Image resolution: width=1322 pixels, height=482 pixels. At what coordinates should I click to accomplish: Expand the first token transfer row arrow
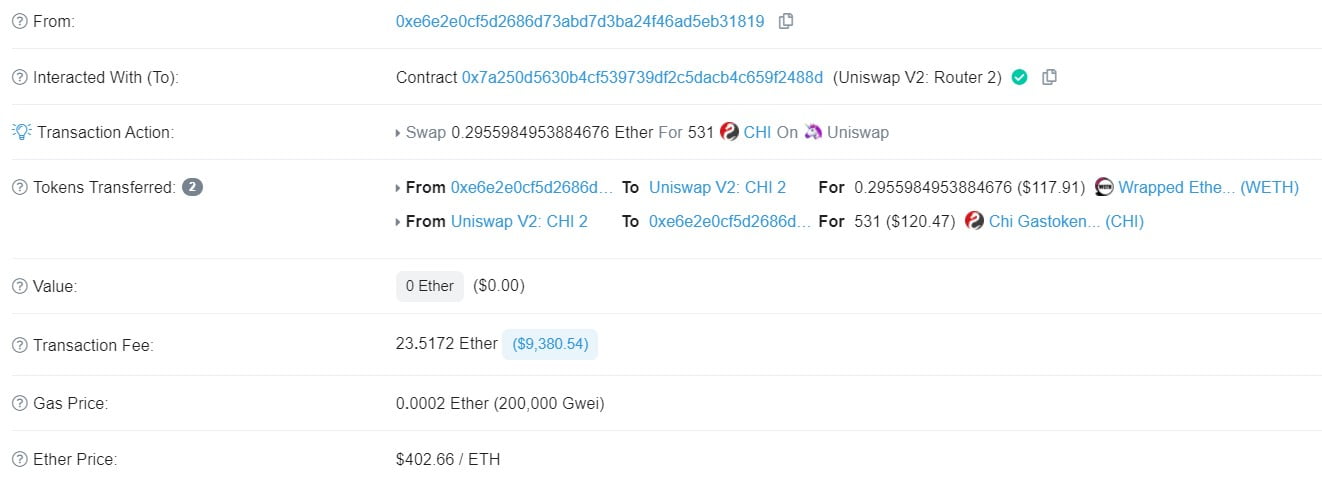399,188
